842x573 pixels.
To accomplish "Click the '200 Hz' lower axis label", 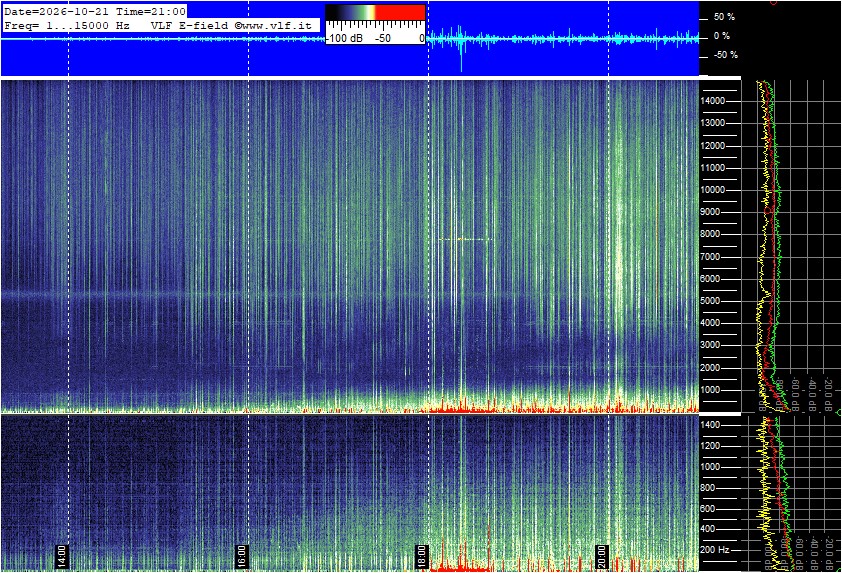I will tap(715, 550).
